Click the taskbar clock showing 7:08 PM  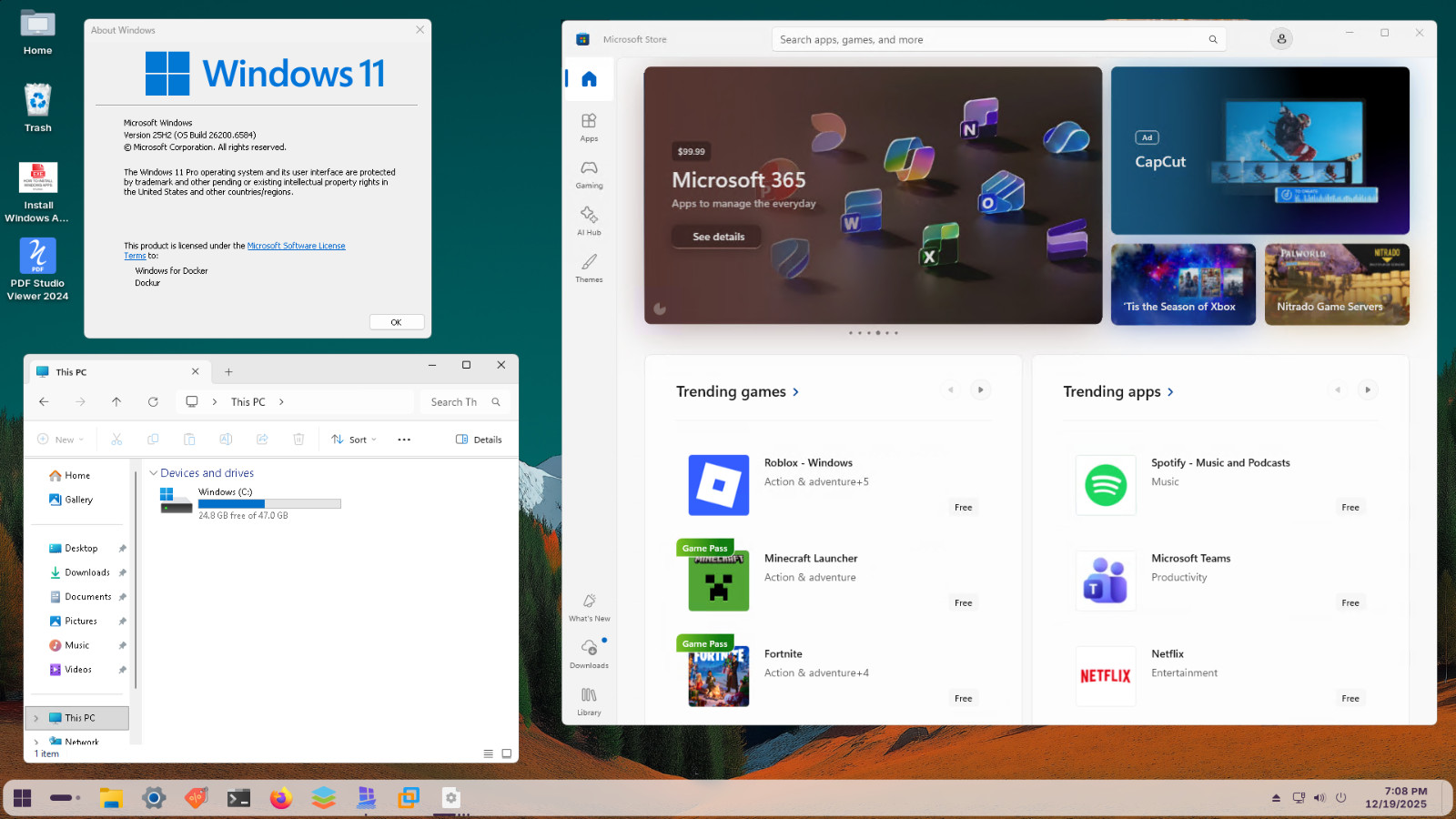1396,798
